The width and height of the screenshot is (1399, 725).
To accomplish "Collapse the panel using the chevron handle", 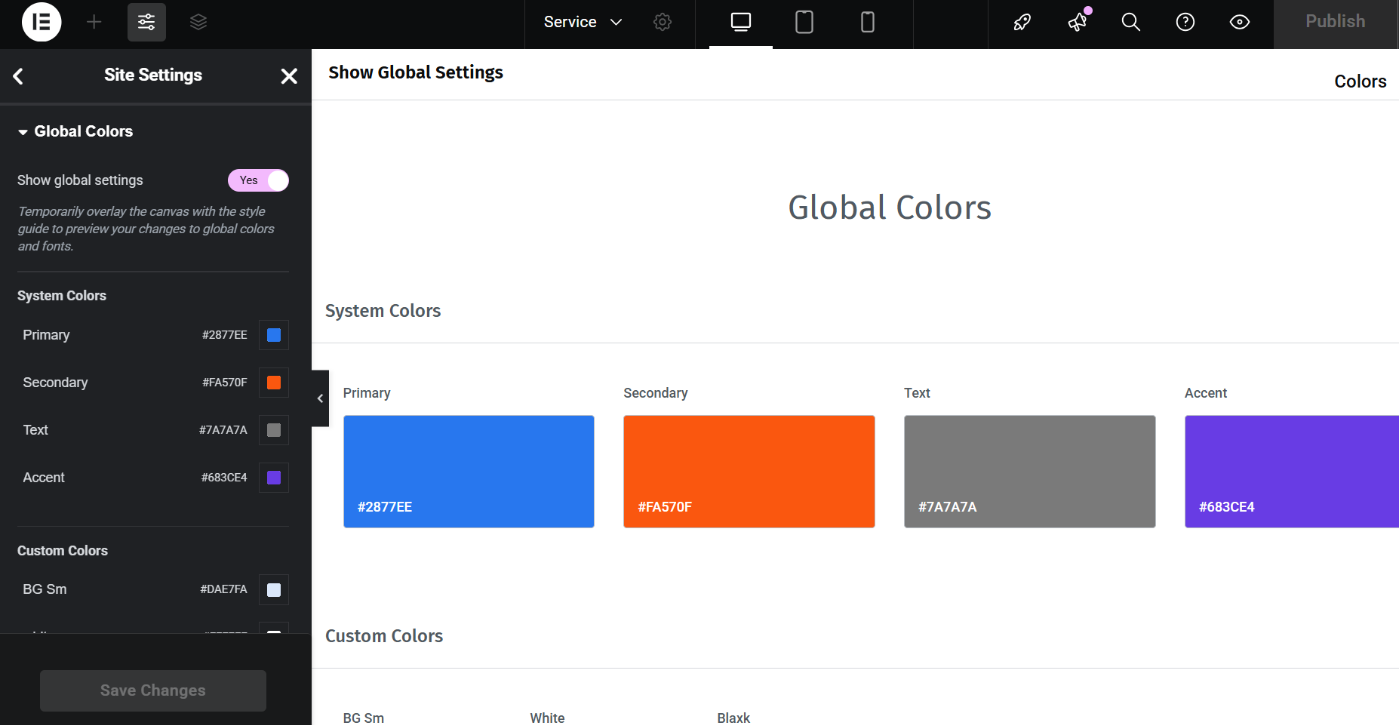I will (x=319, y=397).
